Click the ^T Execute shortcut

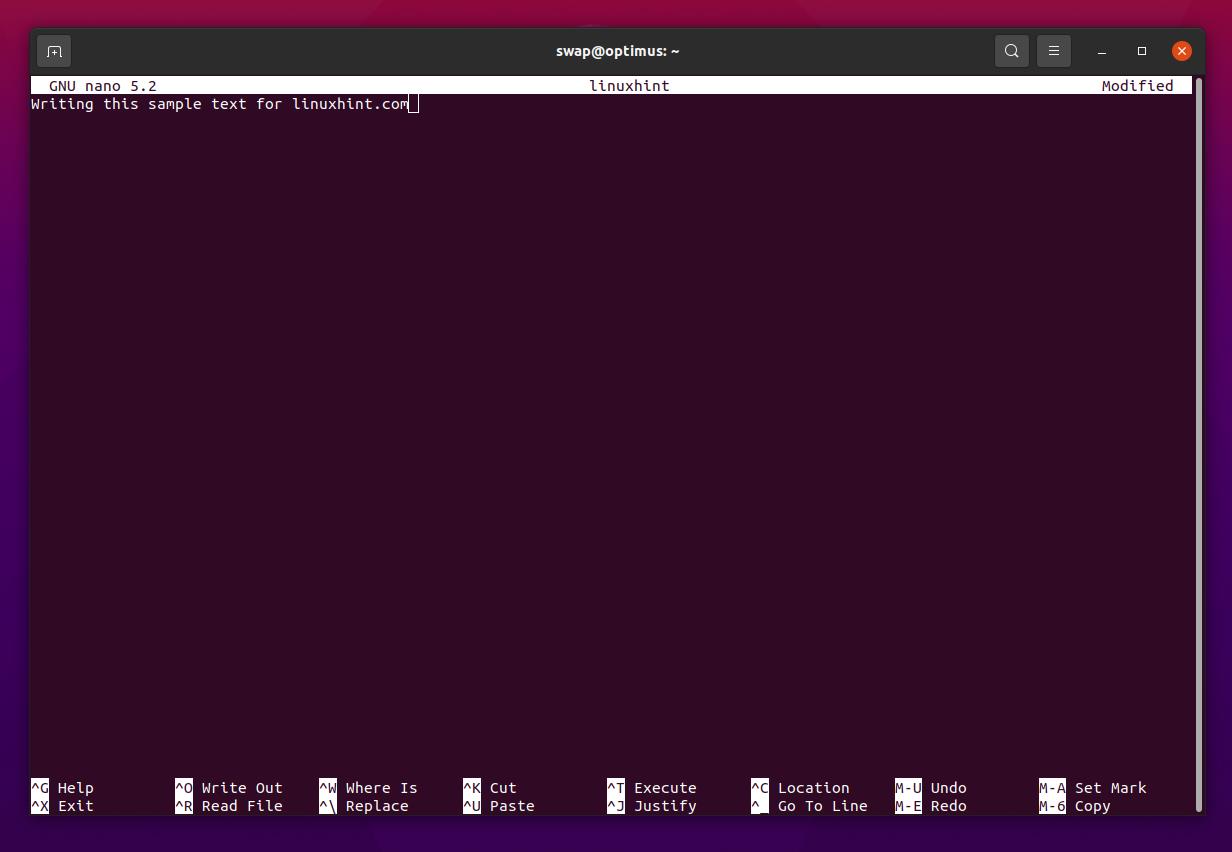[x=652, y=788]
